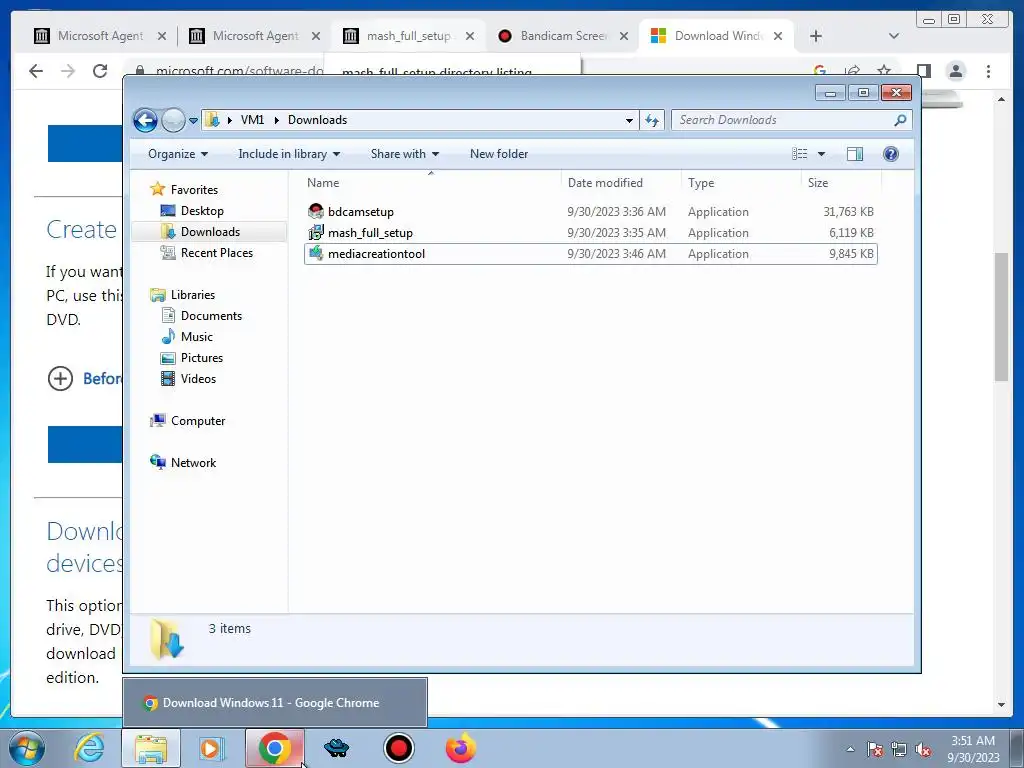Screen dimensions: 1024x768
Task: Open Explorer help button
Action: click(891, 154)
